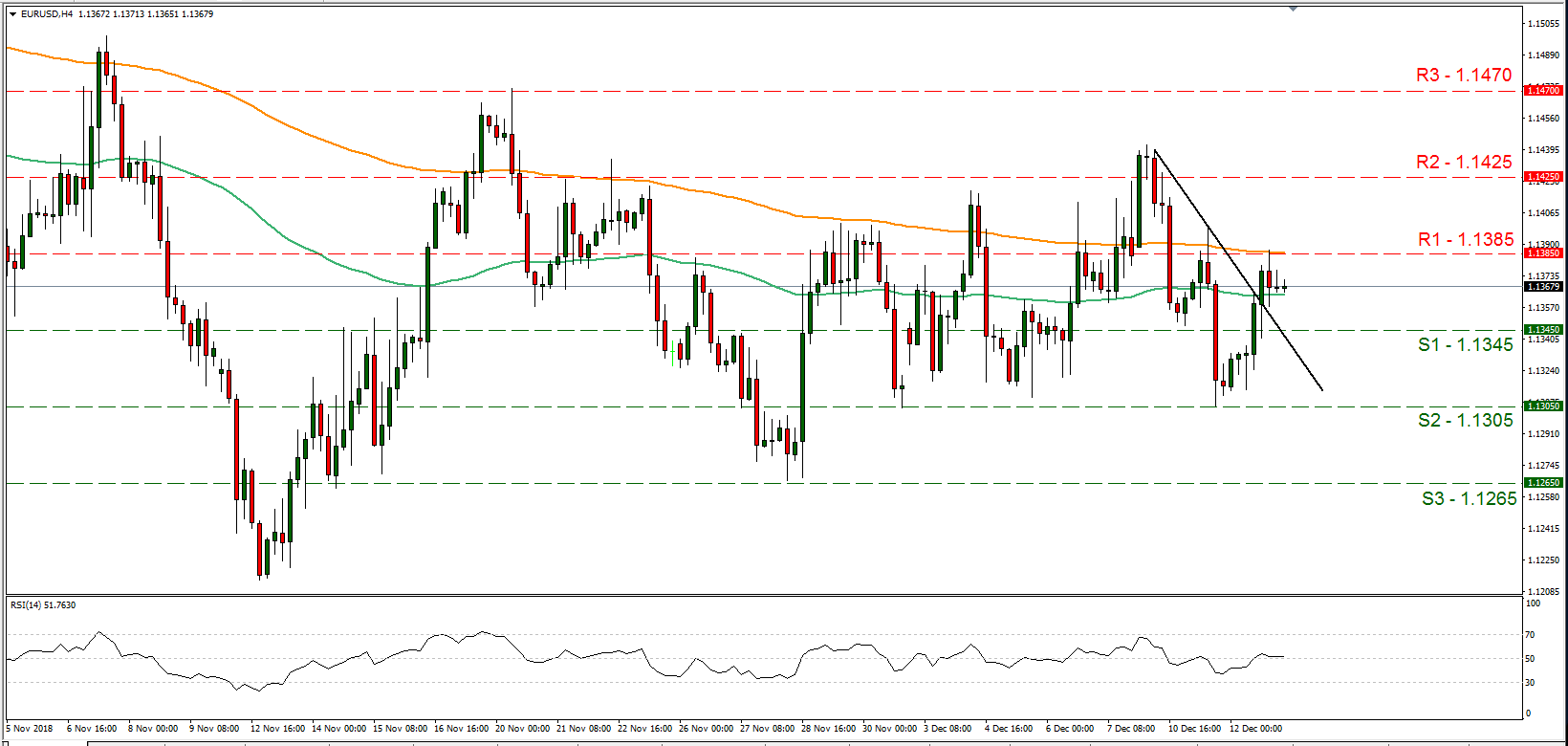
Task: Click the 6 Nov 16:00 time label
Action: pyautogui.click(x=92, y=729)
